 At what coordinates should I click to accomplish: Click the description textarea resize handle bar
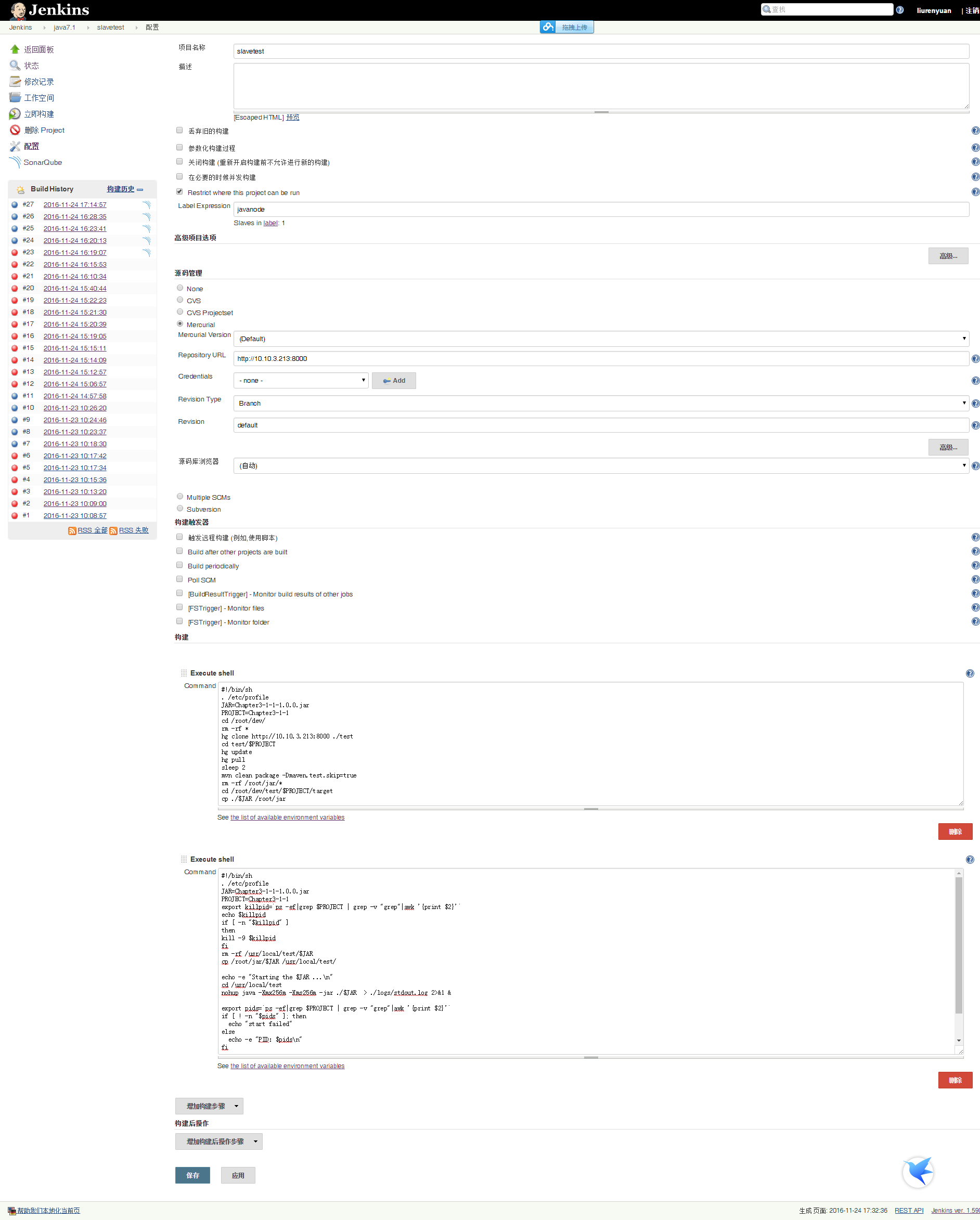[601, 112]
